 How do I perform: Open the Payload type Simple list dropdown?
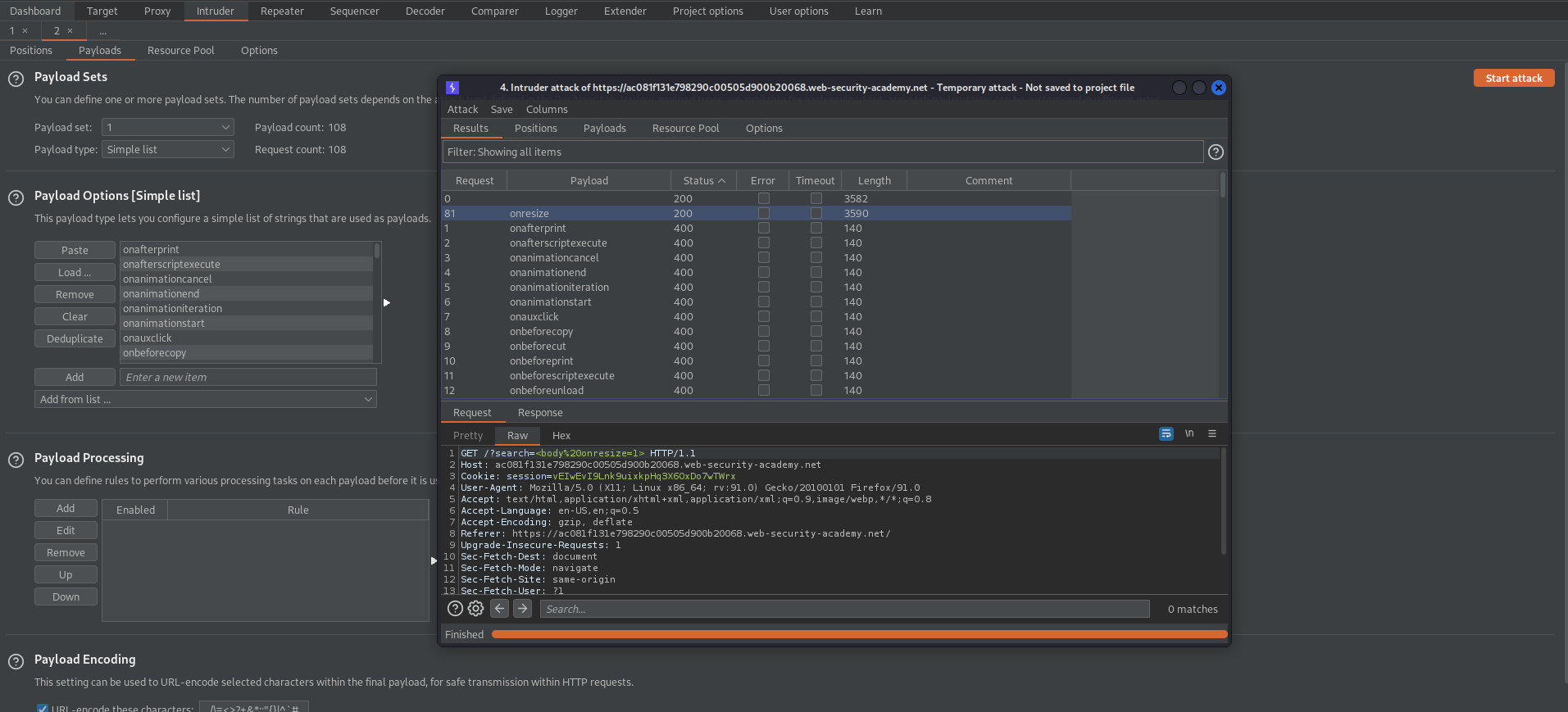coord(168,150)
